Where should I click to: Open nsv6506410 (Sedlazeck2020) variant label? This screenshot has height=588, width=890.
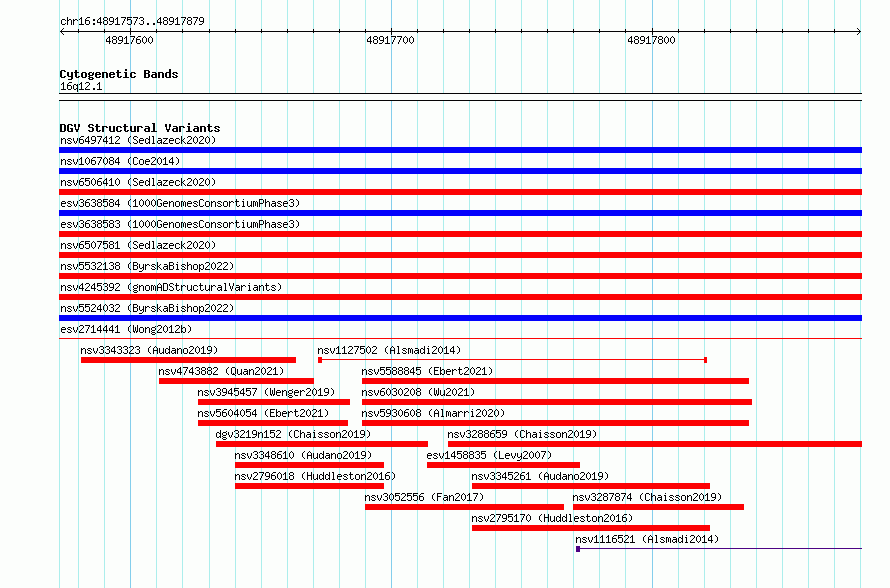(138, 182)
